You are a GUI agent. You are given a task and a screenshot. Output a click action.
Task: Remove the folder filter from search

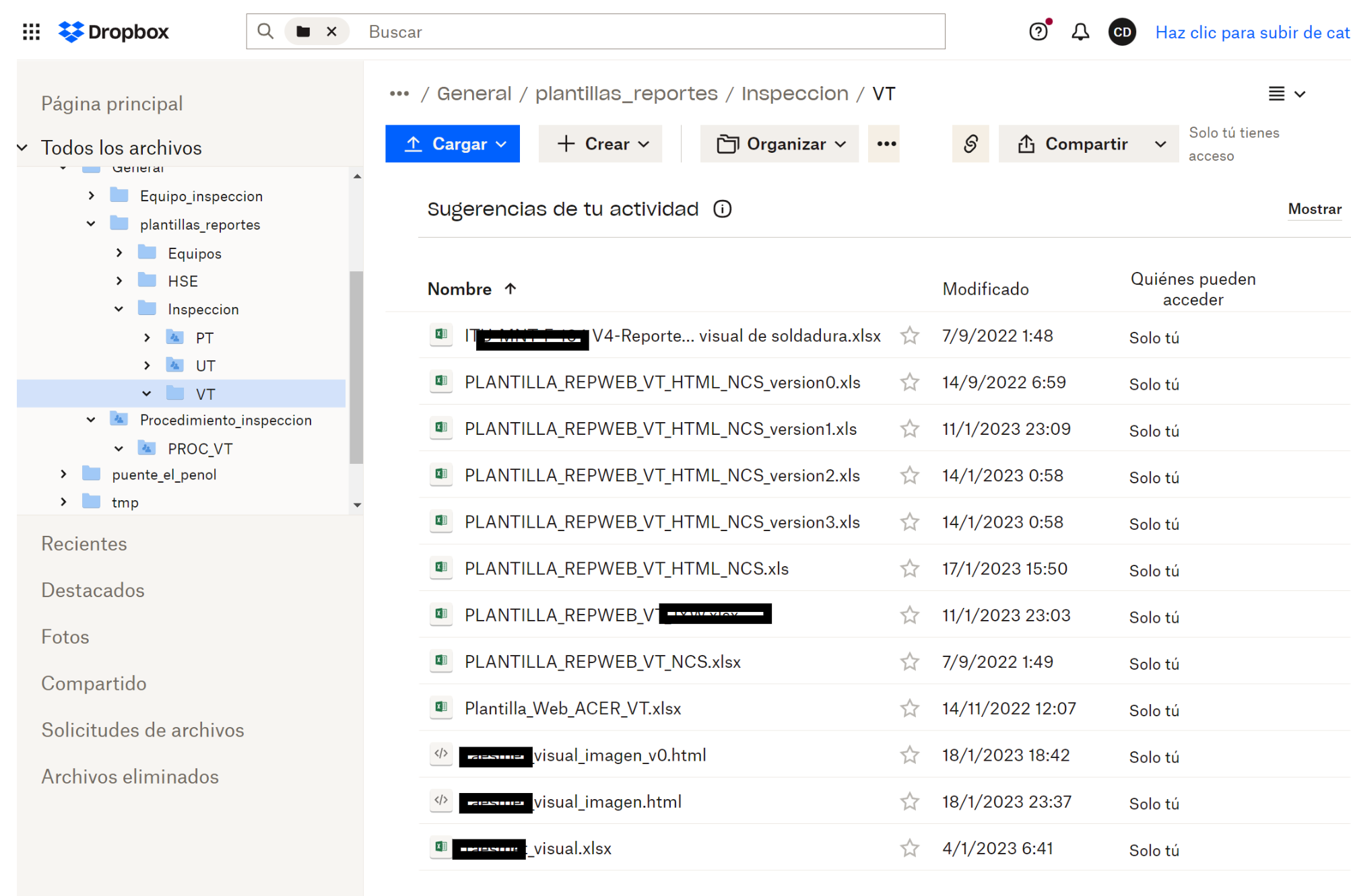click(x=331, y=32)
